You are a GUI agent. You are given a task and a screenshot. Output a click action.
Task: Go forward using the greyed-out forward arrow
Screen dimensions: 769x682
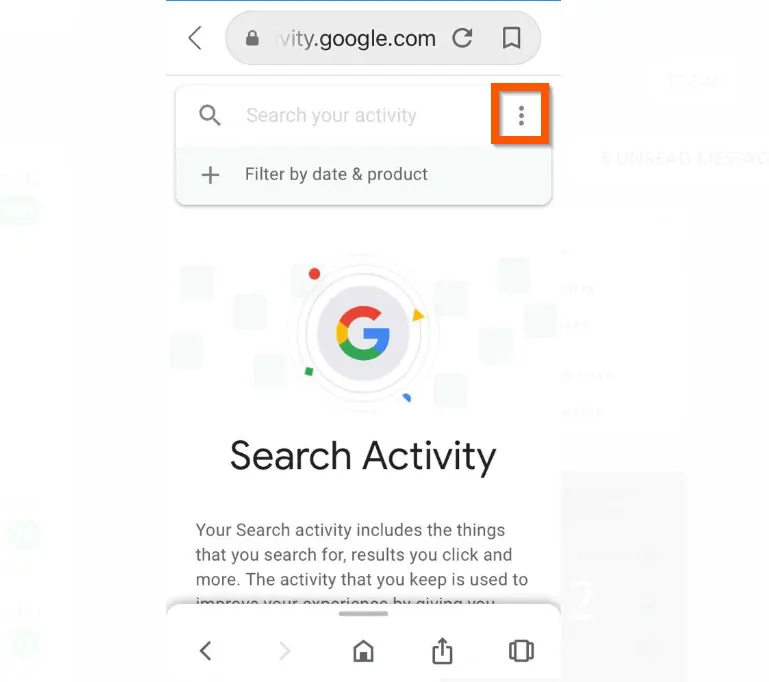click(285, 651)
